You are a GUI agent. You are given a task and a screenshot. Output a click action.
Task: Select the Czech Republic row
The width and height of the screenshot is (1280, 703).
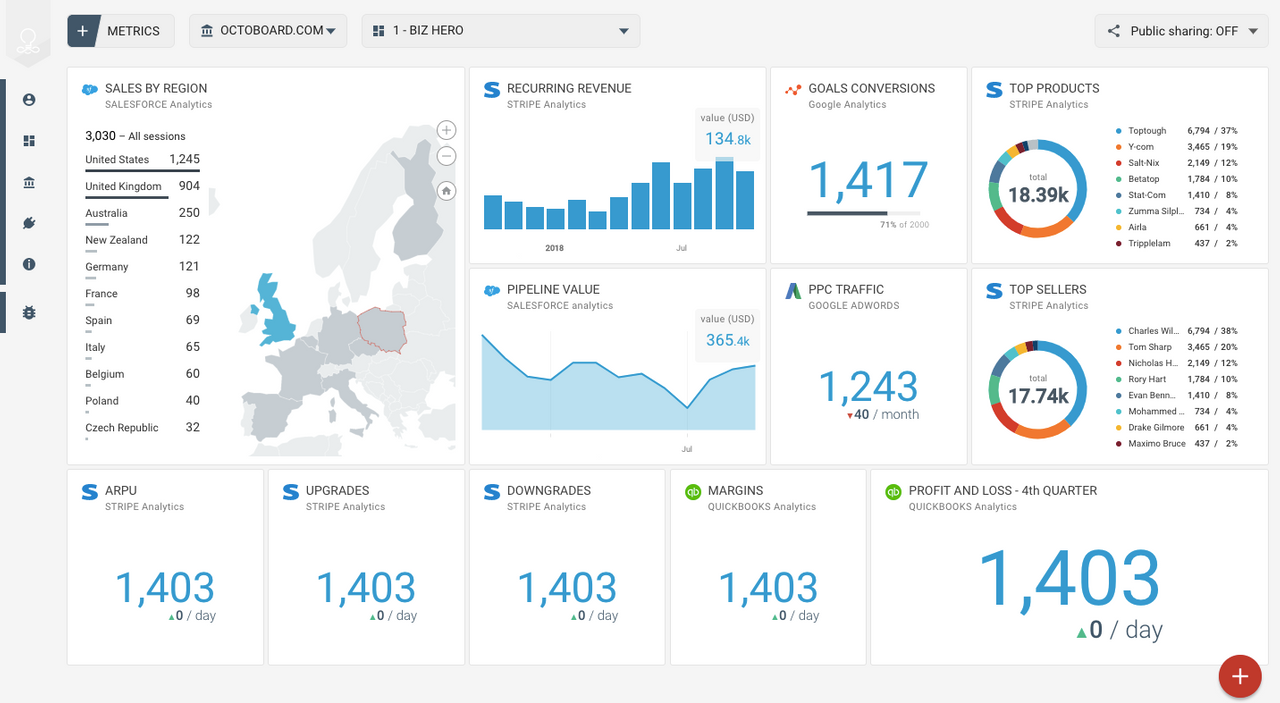(x=142, y=428)
